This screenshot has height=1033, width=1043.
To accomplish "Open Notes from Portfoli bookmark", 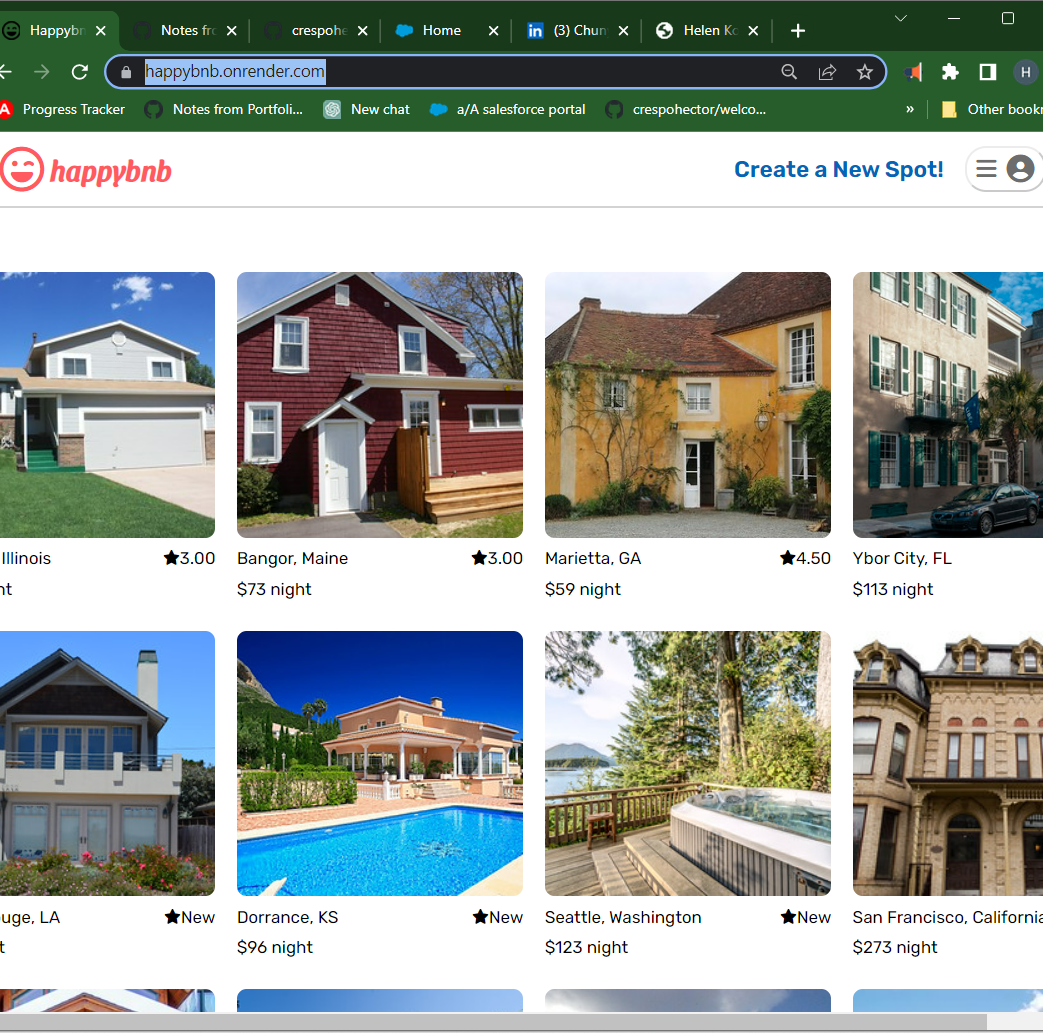I will [224, 109].
